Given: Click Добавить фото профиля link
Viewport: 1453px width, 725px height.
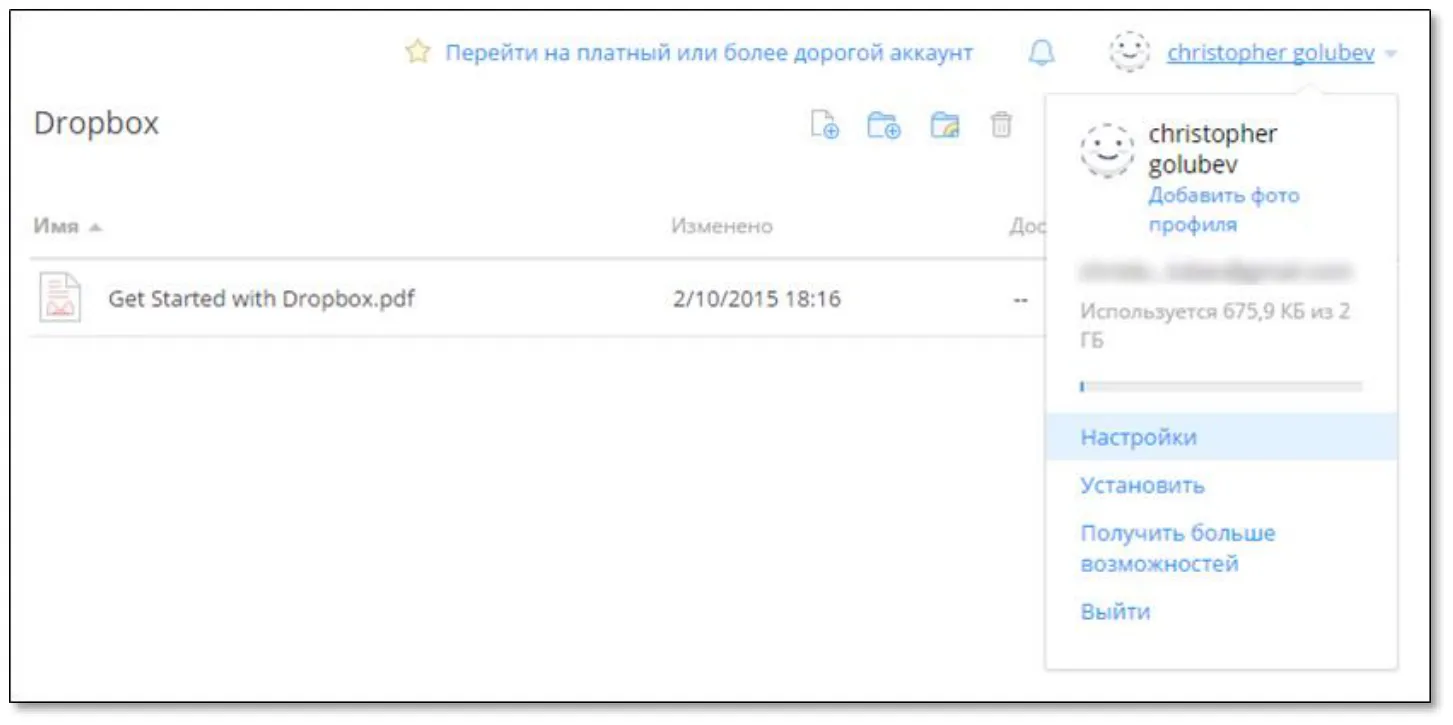Looking at the screenshot, I should (x=1223, y=210).
